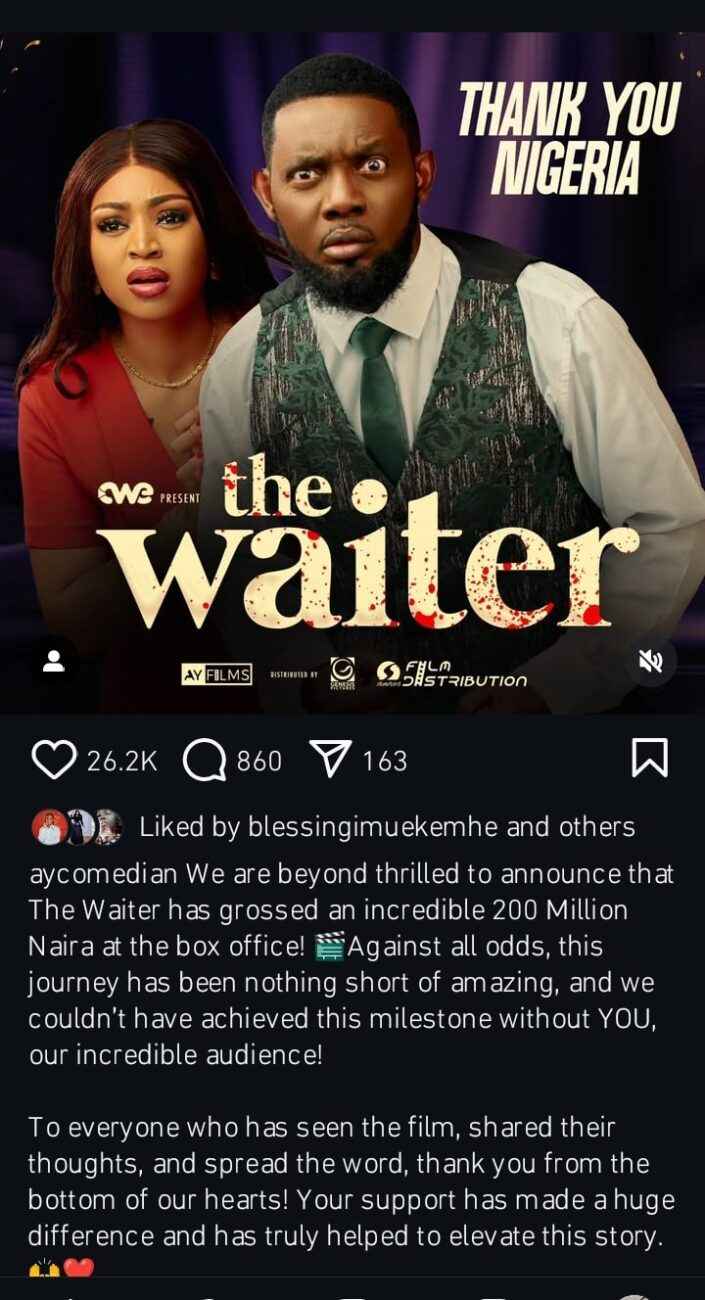Unmute the video with the speaker icon
The image size is (705, 1300).
click(x=651, y=661)
